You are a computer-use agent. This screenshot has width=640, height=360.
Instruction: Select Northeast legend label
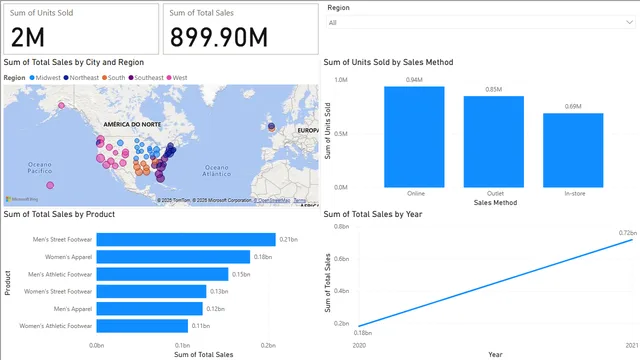84,78
